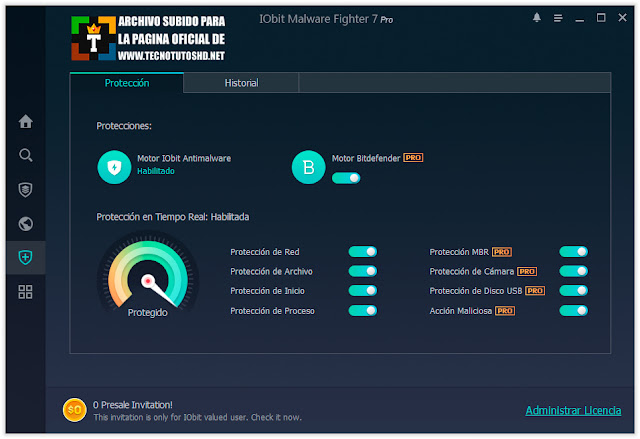Screen dimensions: 640x439
Task: Click the IObit Malware Fighter 7 Pro title
Action: (326, 19)
